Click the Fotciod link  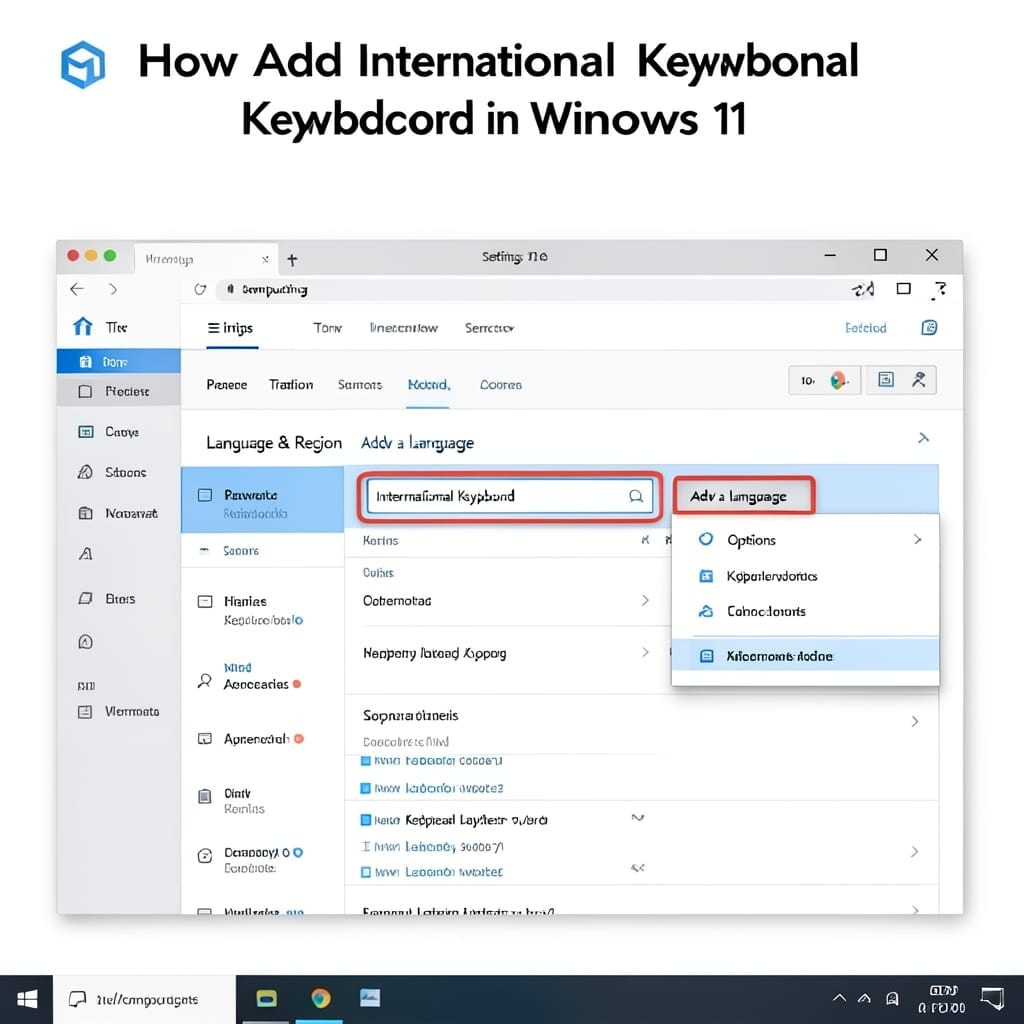click(865, 328)
